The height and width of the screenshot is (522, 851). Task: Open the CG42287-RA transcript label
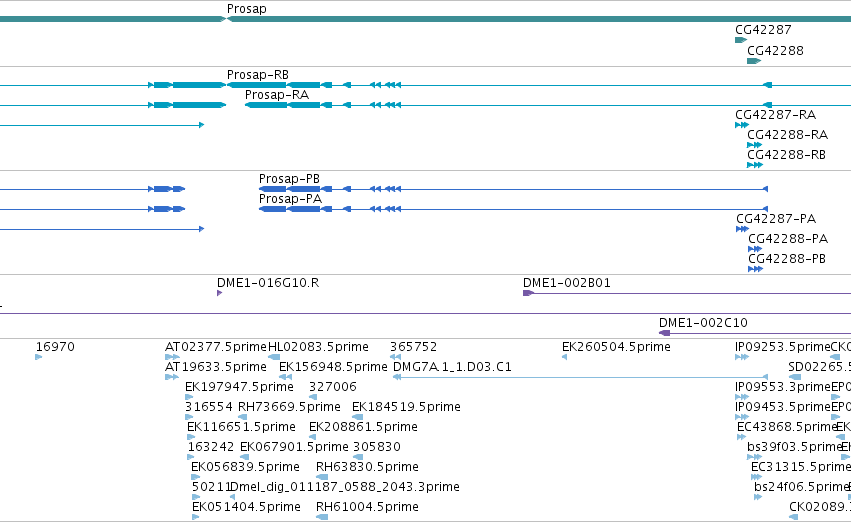click(776, 115)
